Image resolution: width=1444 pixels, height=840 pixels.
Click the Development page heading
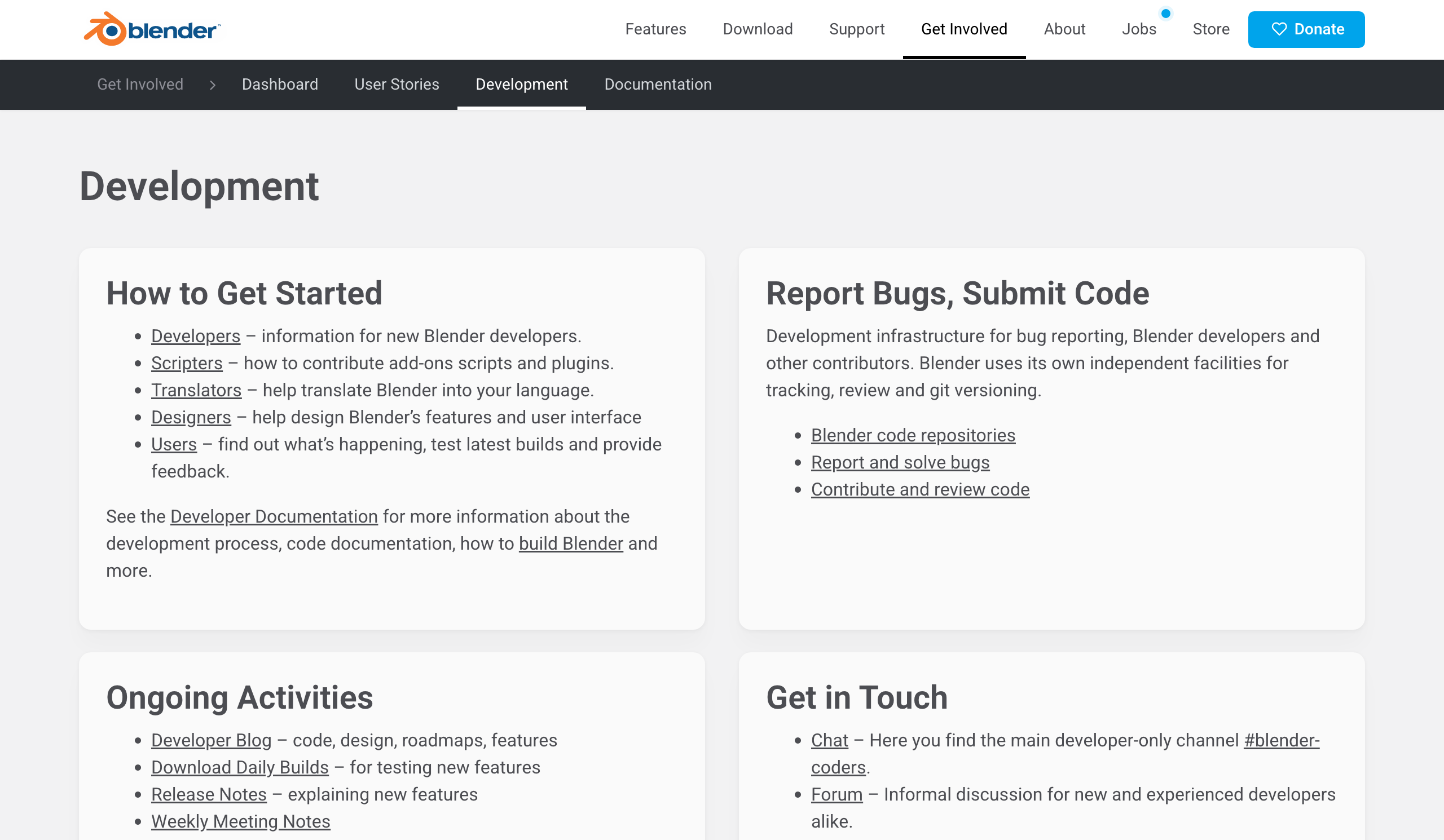coord(199,186)
